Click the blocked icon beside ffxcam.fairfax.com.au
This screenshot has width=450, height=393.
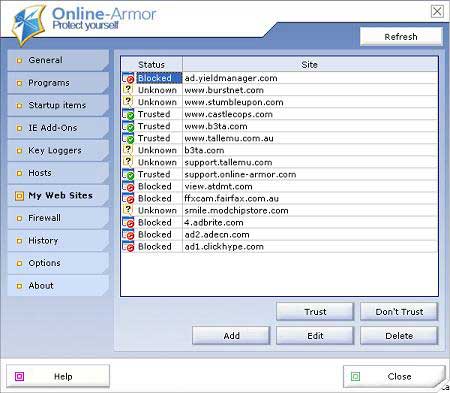click(128, 198)
